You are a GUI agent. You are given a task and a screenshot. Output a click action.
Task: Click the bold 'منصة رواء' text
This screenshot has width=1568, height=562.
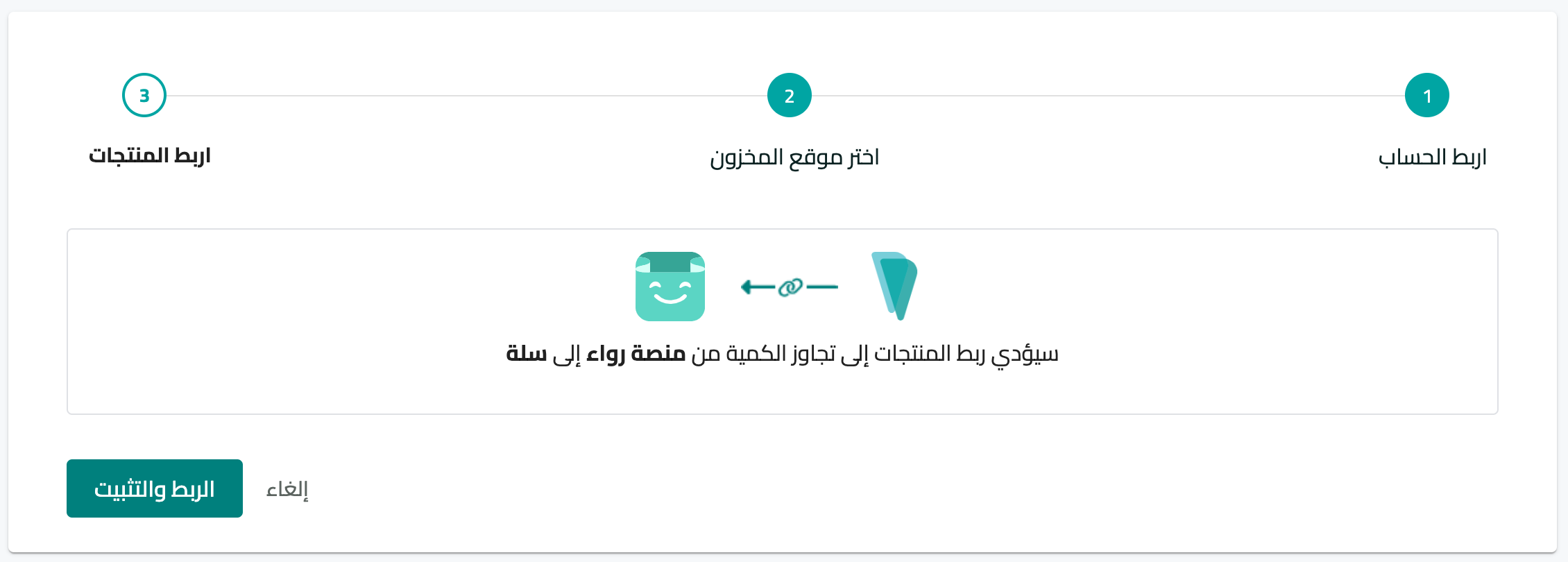pos(636,354)
